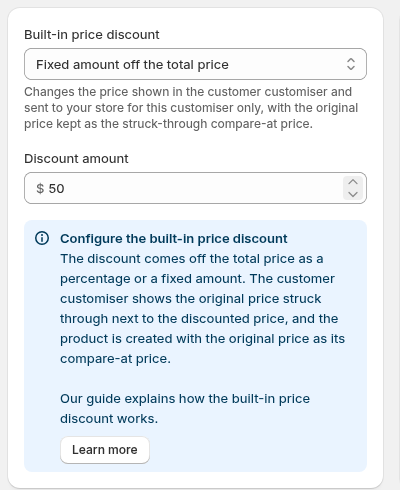Click the "percentage or a fixed amount" line
Viewport: 400px width, 490px height.
pyautogui.click(x=197, y=279)
